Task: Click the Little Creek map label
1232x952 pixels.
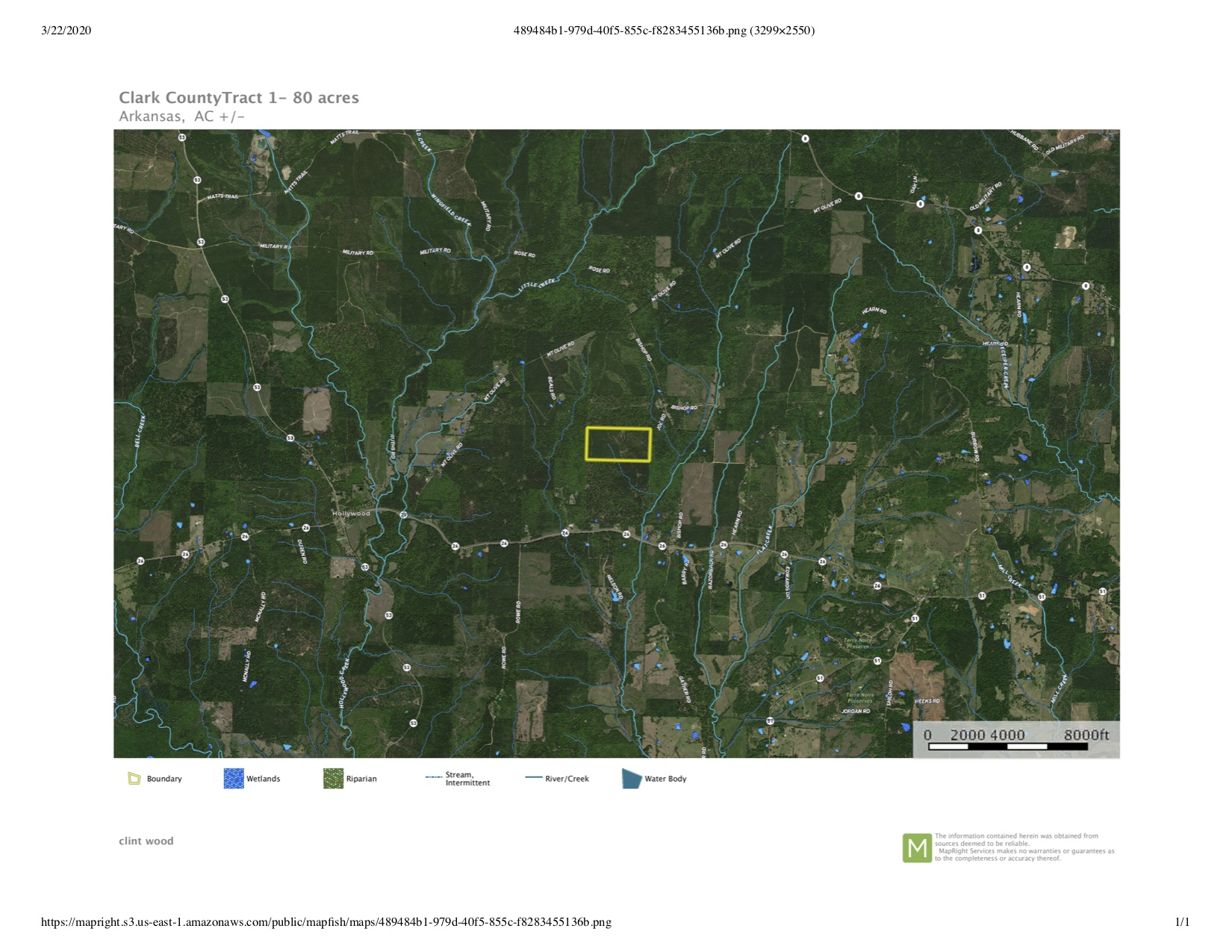Action: [x=538, y=284]
